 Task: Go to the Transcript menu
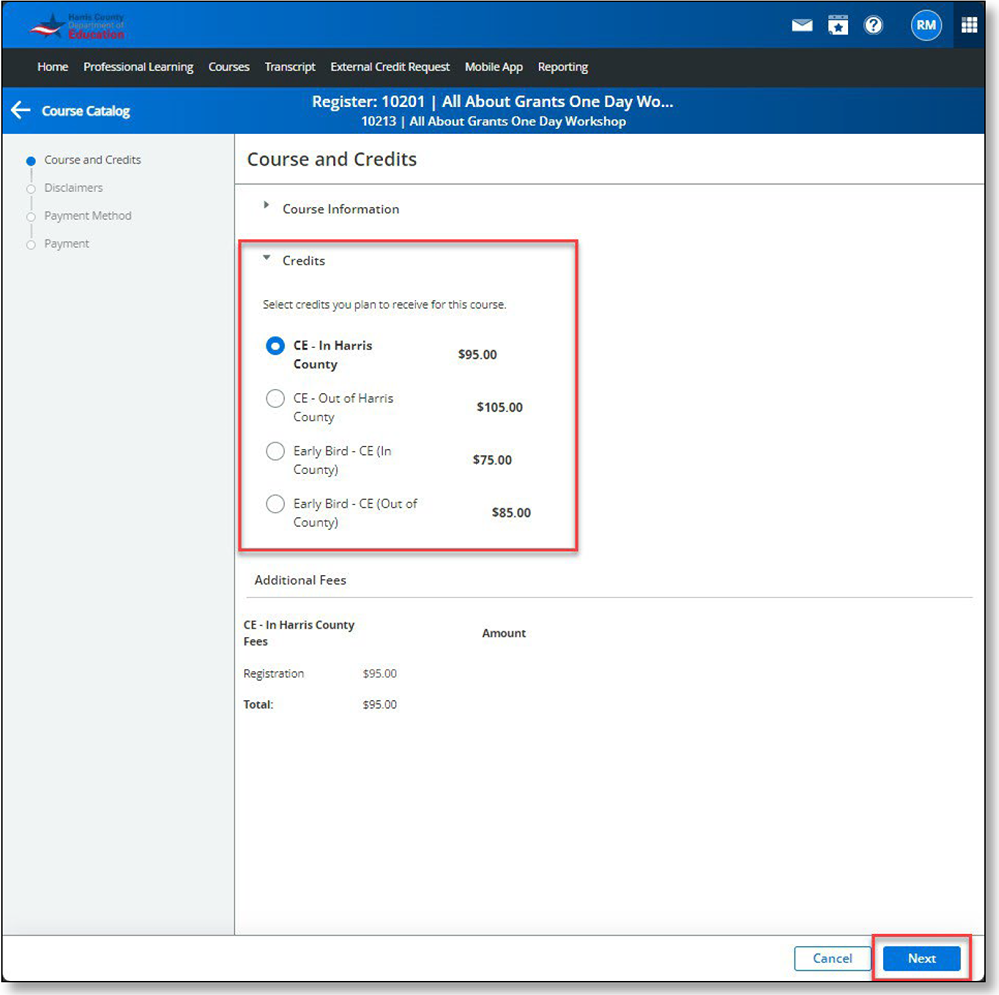point(290,67)
